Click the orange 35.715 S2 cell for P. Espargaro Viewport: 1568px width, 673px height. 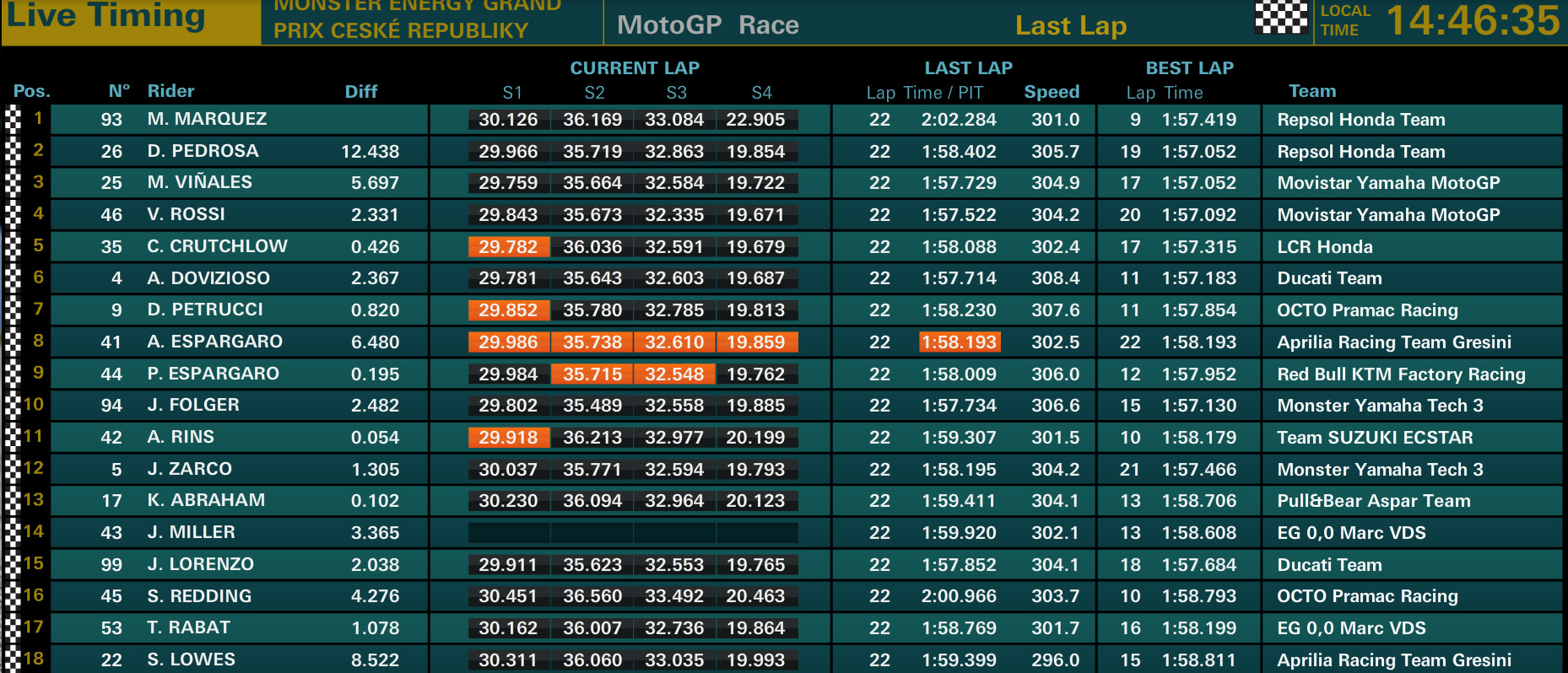coord(592,374)
